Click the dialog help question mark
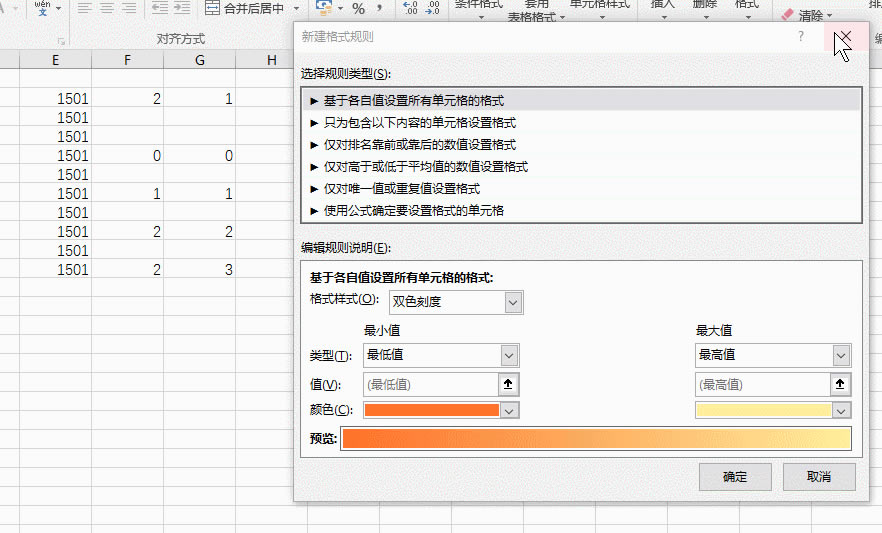Screen dimensions: 882x533 (801, 37)
